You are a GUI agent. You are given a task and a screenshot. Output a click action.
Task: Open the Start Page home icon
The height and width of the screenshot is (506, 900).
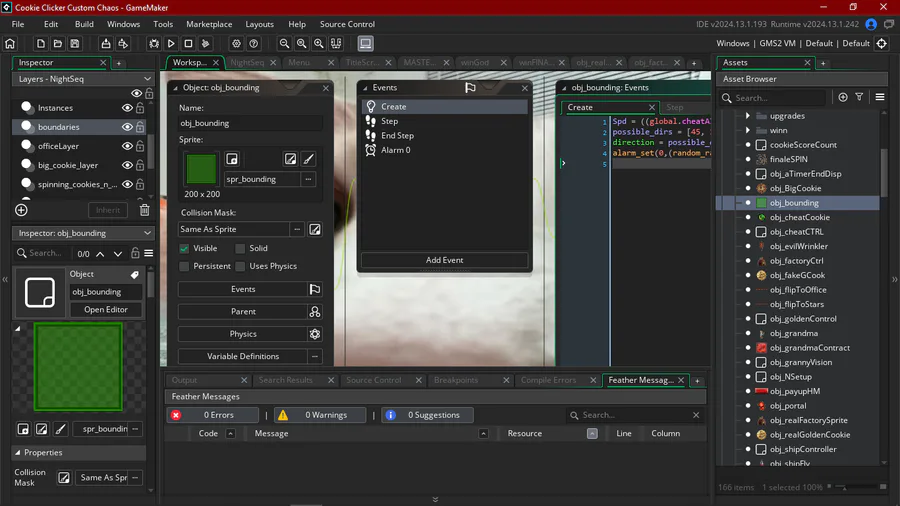(x=10, y=44)
